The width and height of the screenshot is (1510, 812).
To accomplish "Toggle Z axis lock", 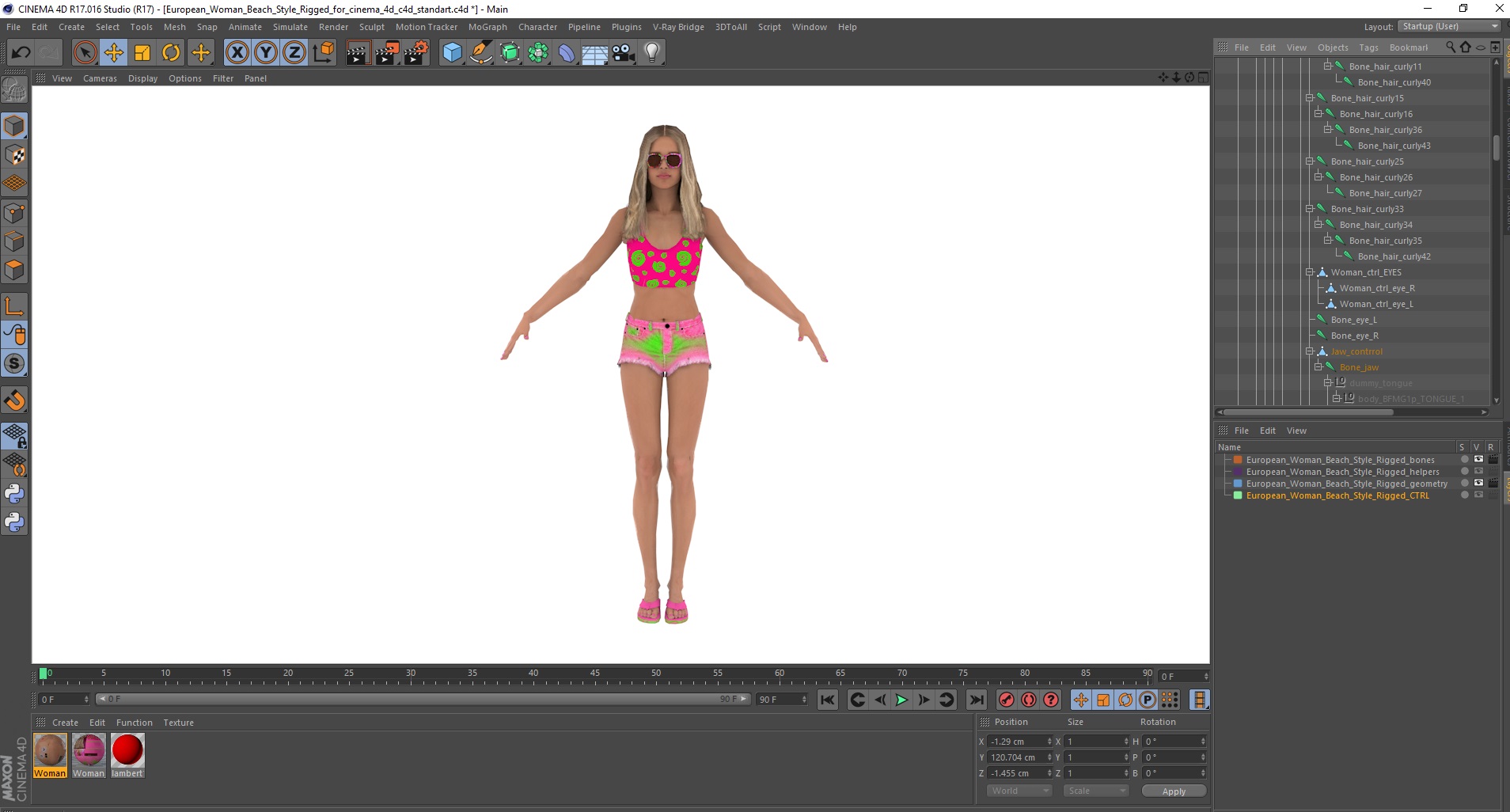I will pos(294,53).
